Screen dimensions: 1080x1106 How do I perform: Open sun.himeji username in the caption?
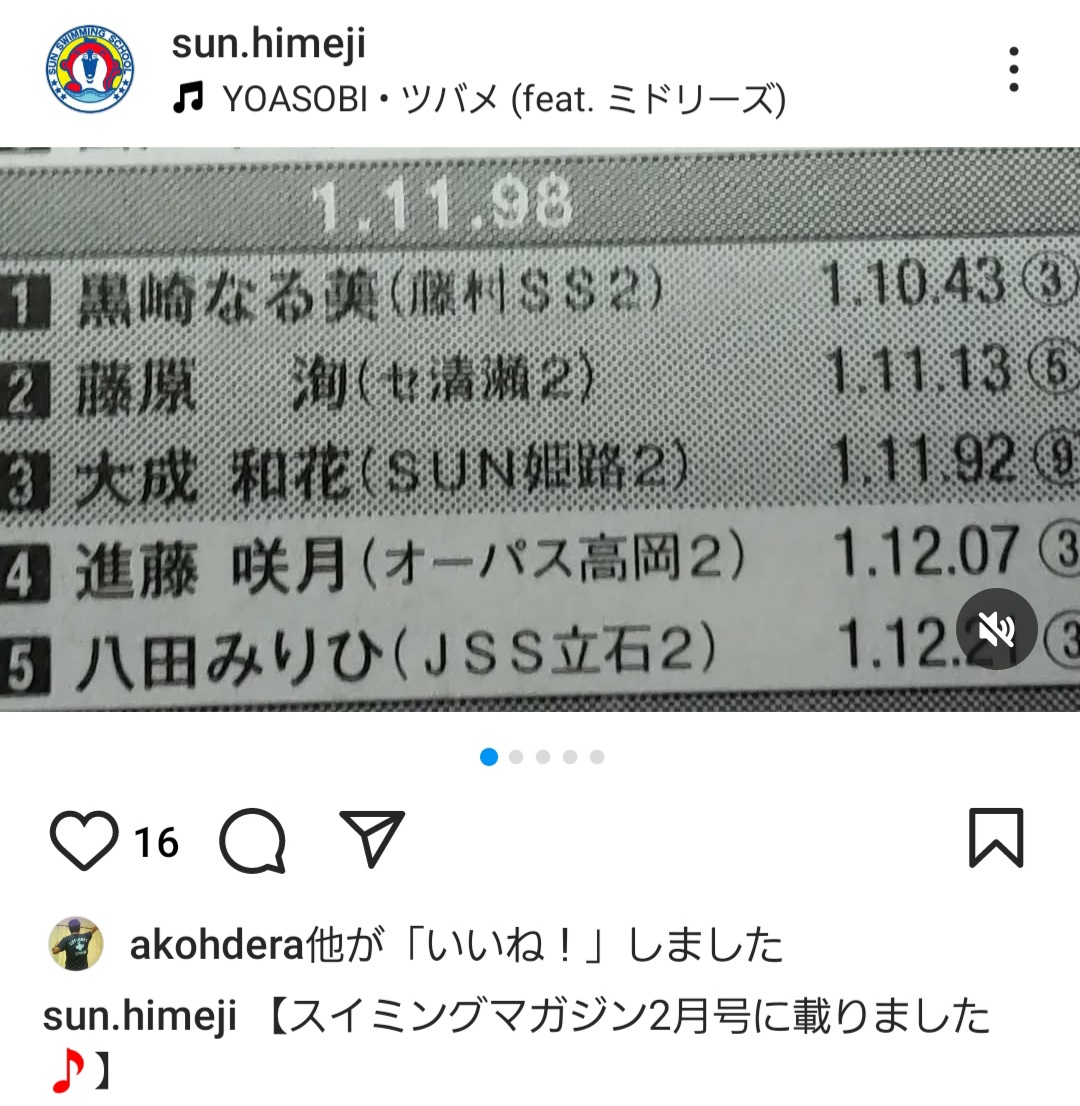pos(140,1017)
